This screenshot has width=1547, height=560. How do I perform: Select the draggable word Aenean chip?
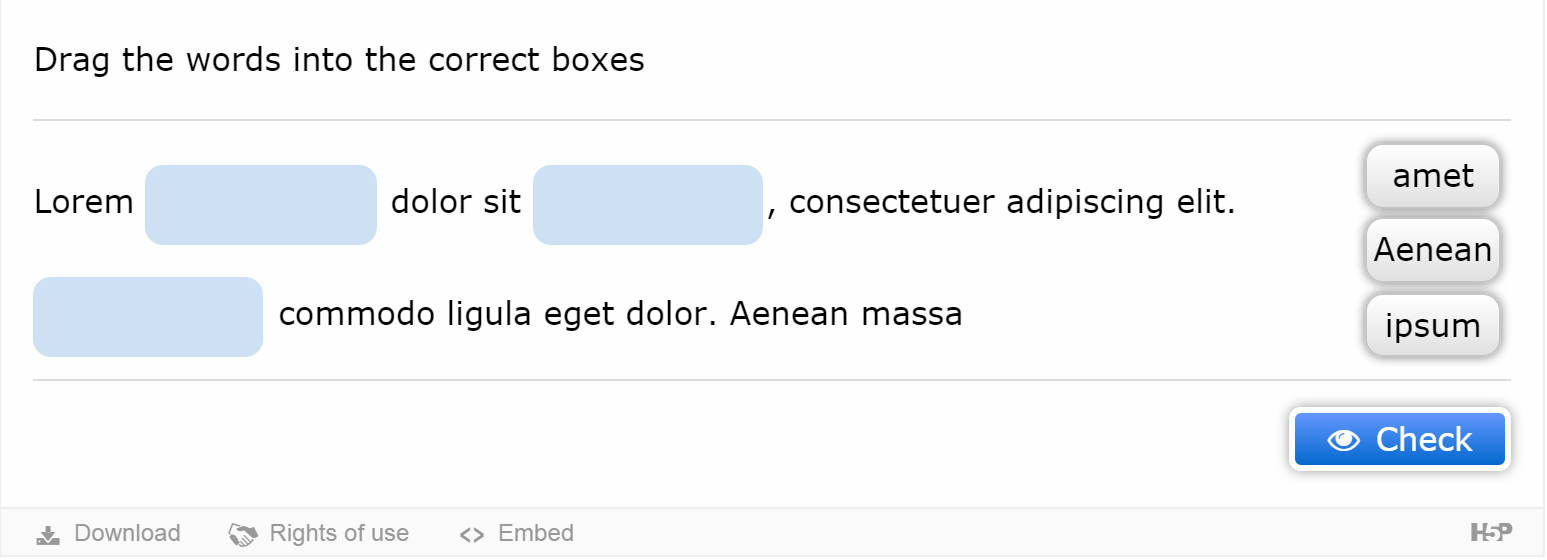(1433, 250)
